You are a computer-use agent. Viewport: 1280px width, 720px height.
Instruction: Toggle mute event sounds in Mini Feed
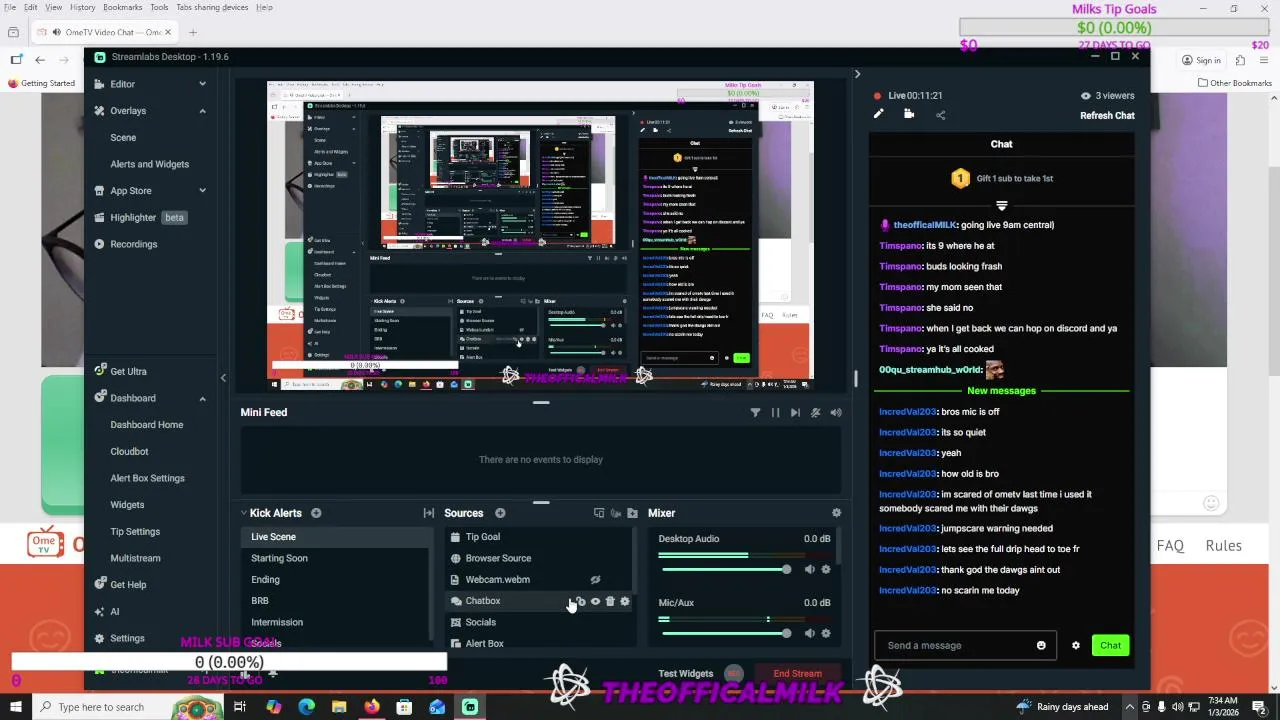tap(816, 412)
